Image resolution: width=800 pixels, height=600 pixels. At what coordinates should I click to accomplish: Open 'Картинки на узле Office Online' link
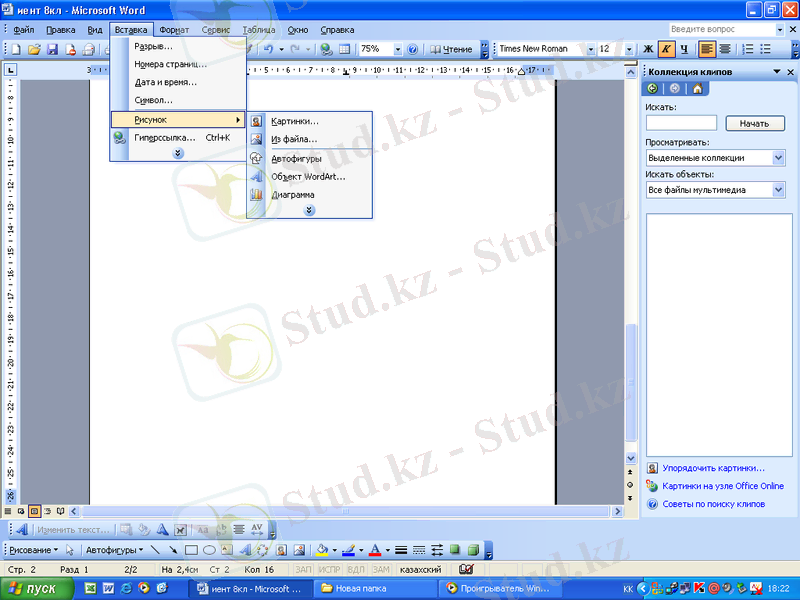[x=722, y=486]
